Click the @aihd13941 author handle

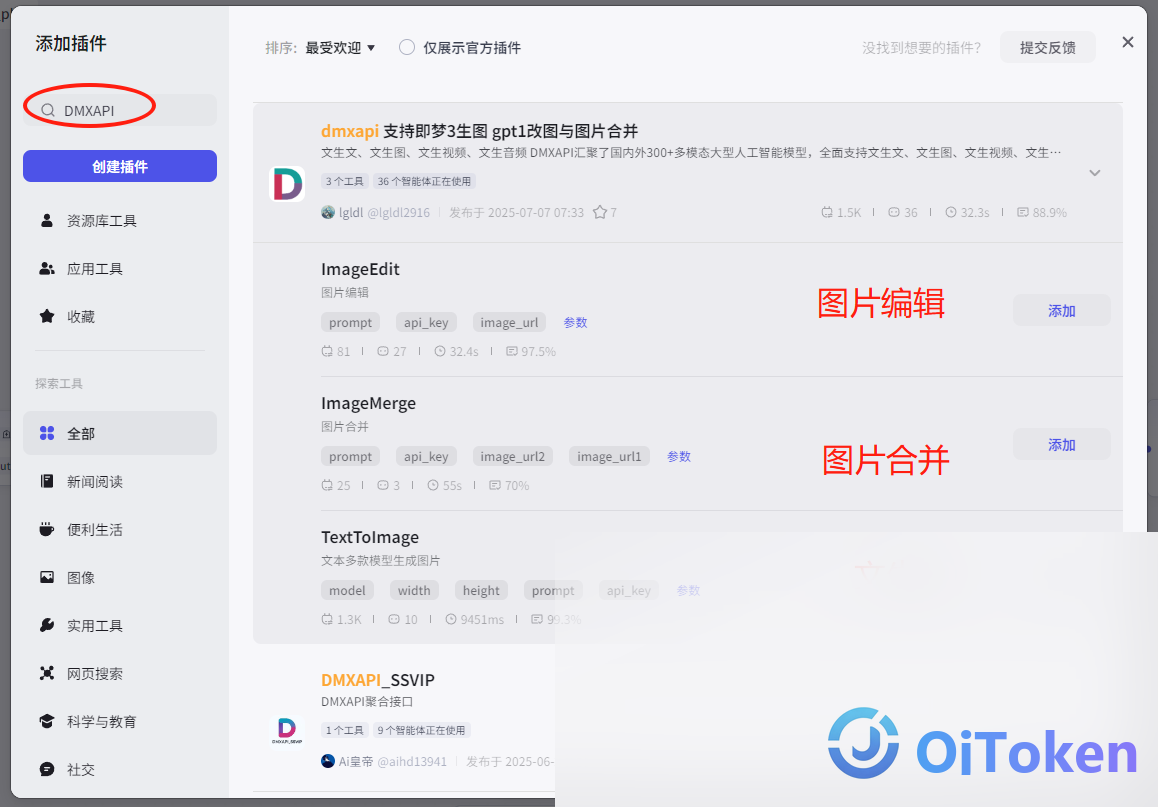[412, 761]
